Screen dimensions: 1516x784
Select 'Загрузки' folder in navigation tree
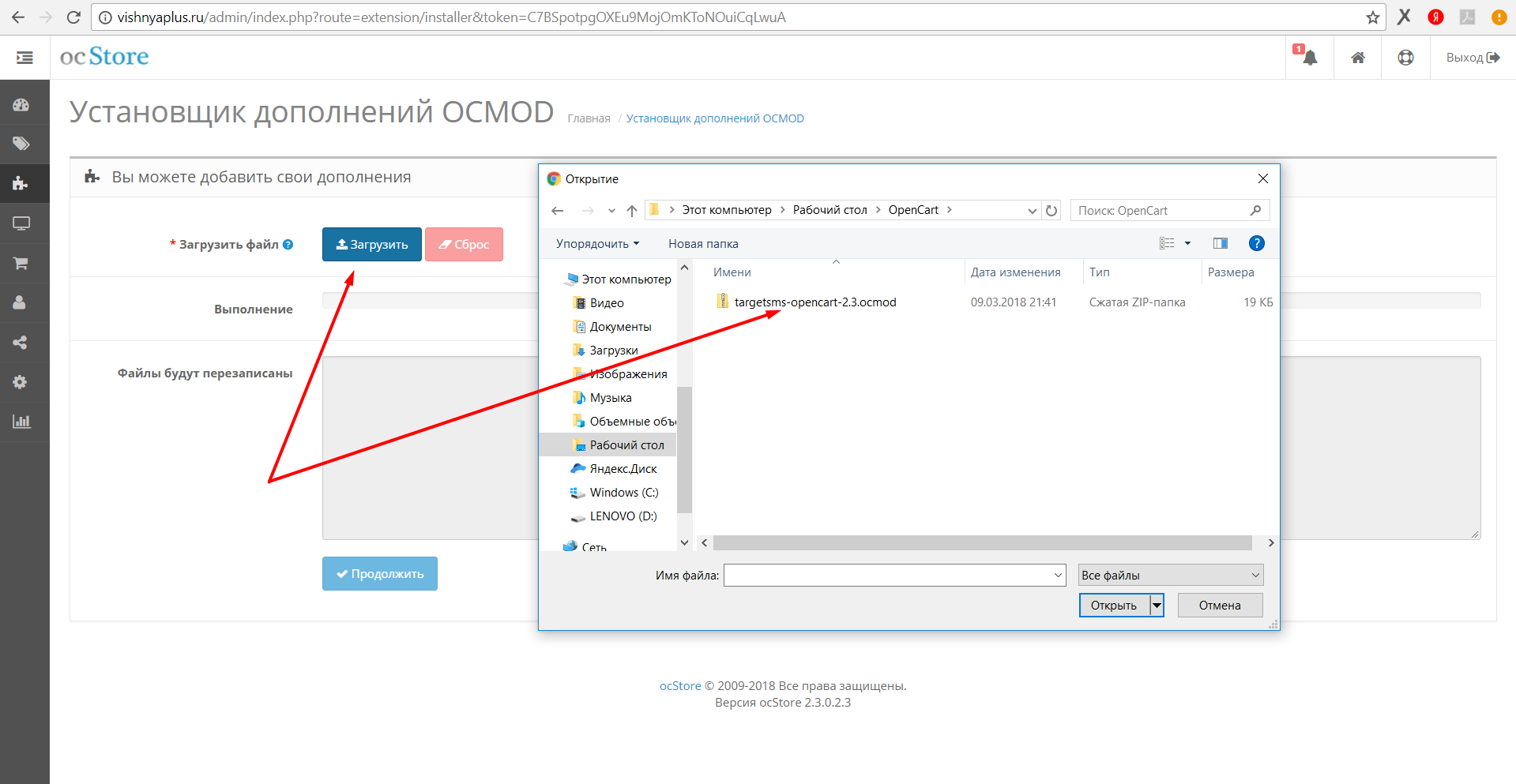[613, 351]
